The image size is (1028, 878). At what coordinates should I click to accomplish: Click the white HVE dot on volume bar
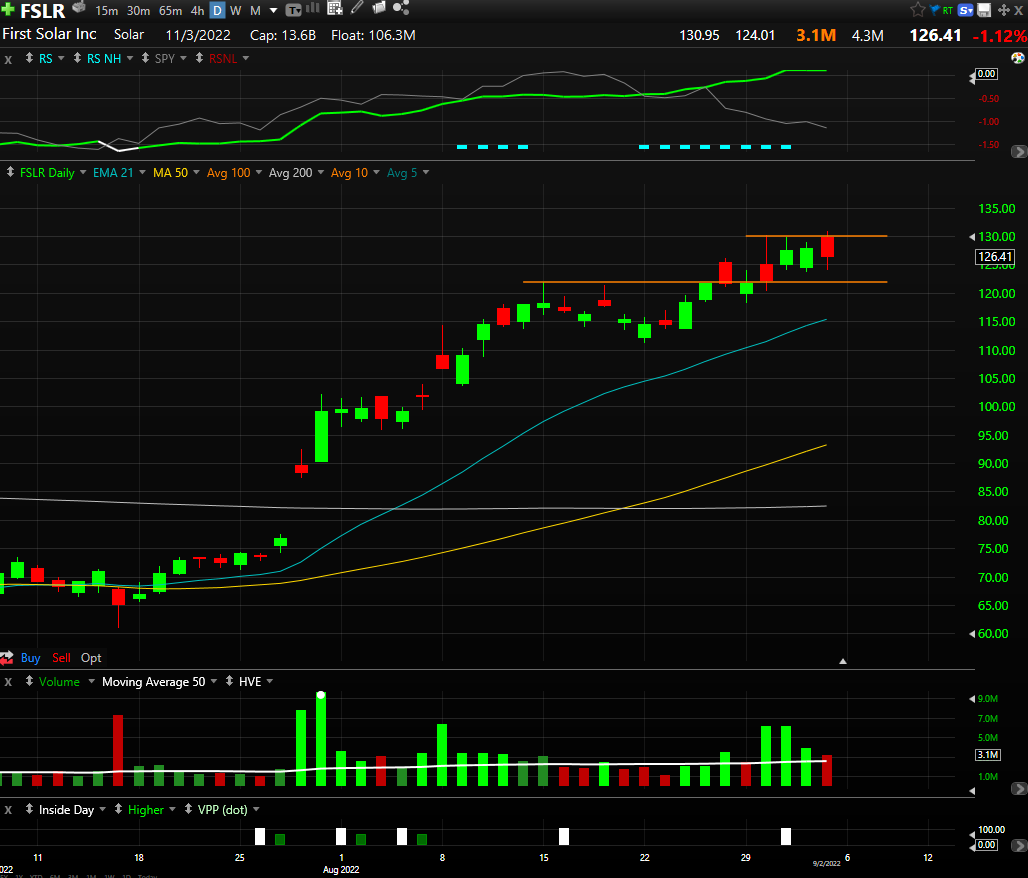click(x=321, y=695)
